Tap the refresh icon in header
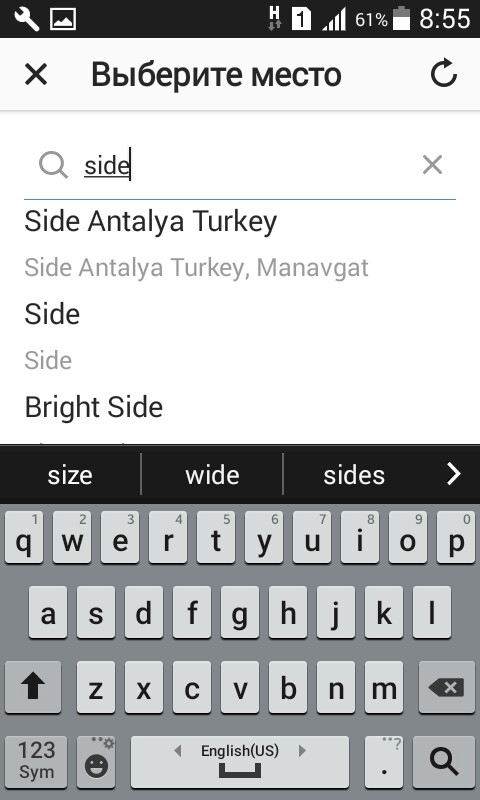Screen dimensions: 480x800 click(443, 73)
